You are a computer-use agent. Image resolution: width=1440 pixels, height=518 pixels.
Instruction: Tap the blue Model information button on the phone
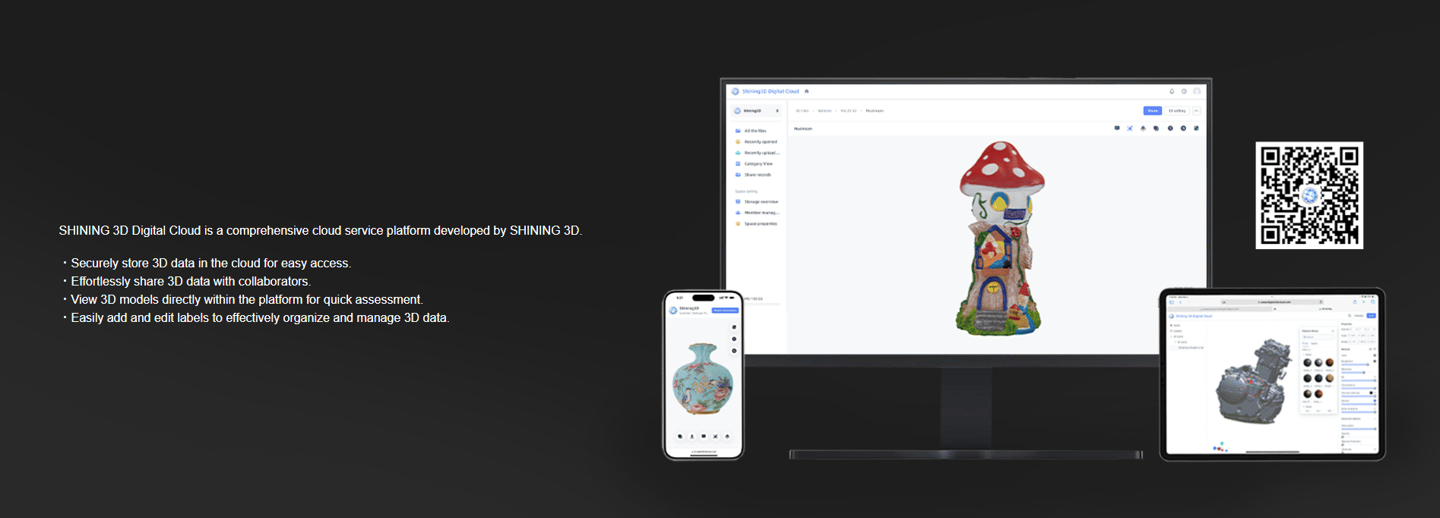725,310
